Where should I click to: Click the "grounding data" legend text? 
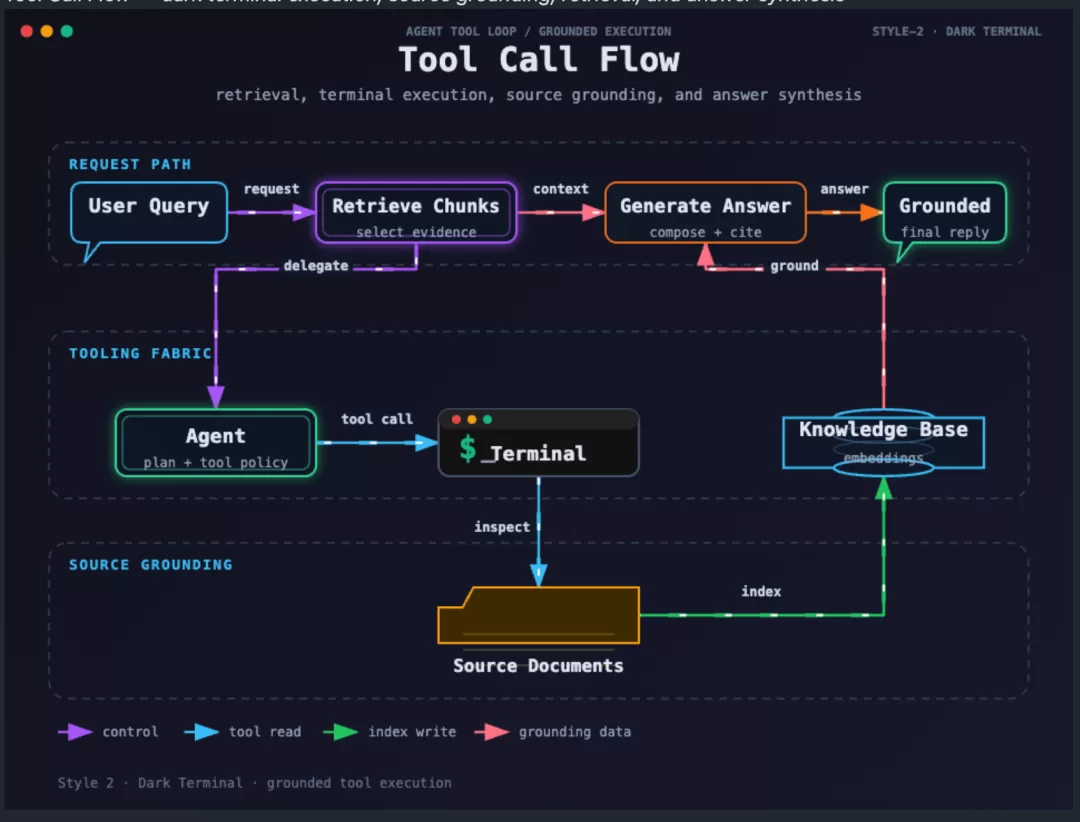point(575,732)
